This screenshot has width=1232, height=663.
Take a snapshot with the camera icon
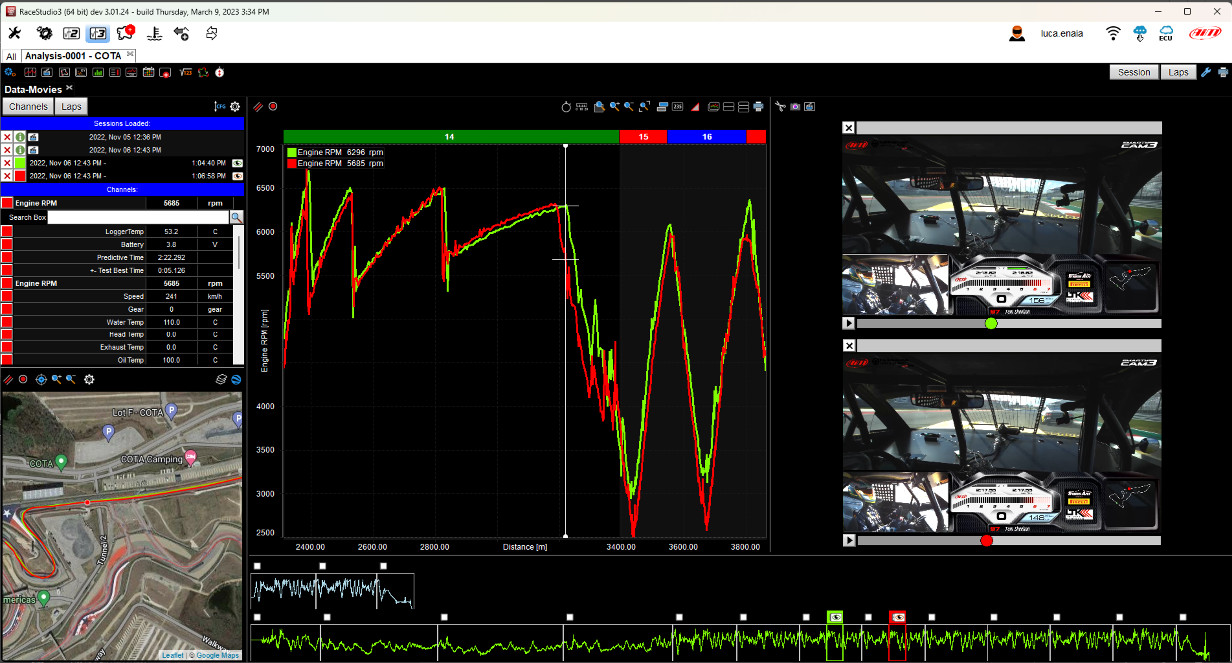pos(795,106)
